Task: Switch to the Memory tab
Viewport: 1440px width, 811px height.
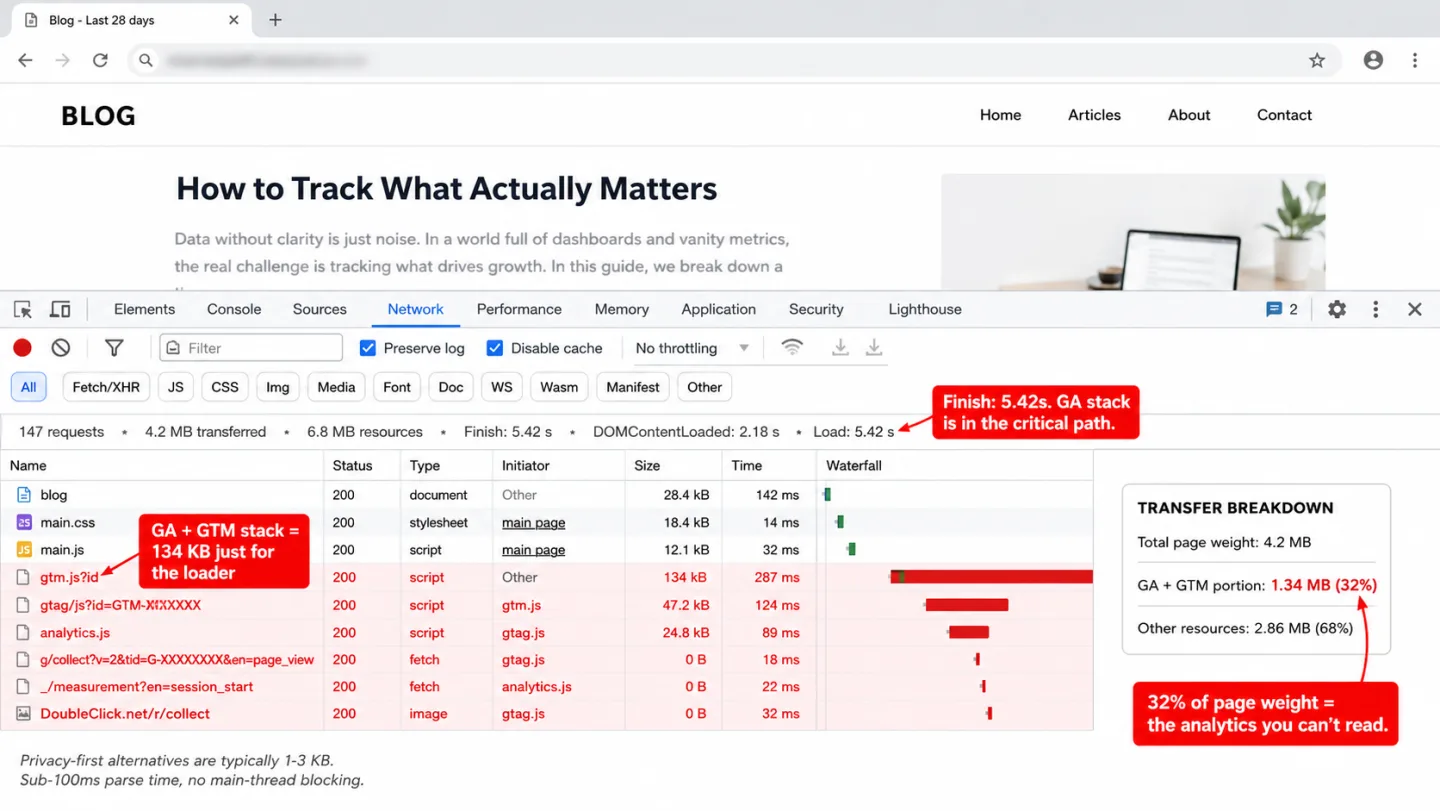Action: tap(622, 310)
